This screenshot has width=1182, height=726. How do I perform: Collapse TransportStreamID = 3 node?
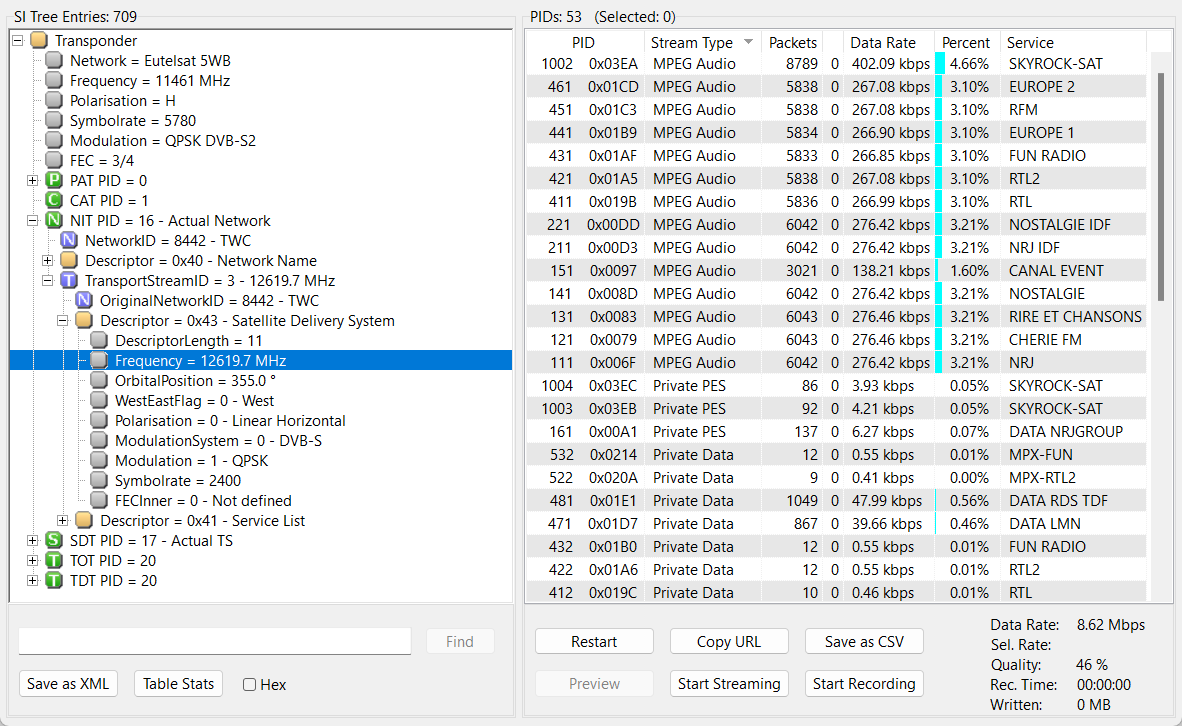coord(47,280)
